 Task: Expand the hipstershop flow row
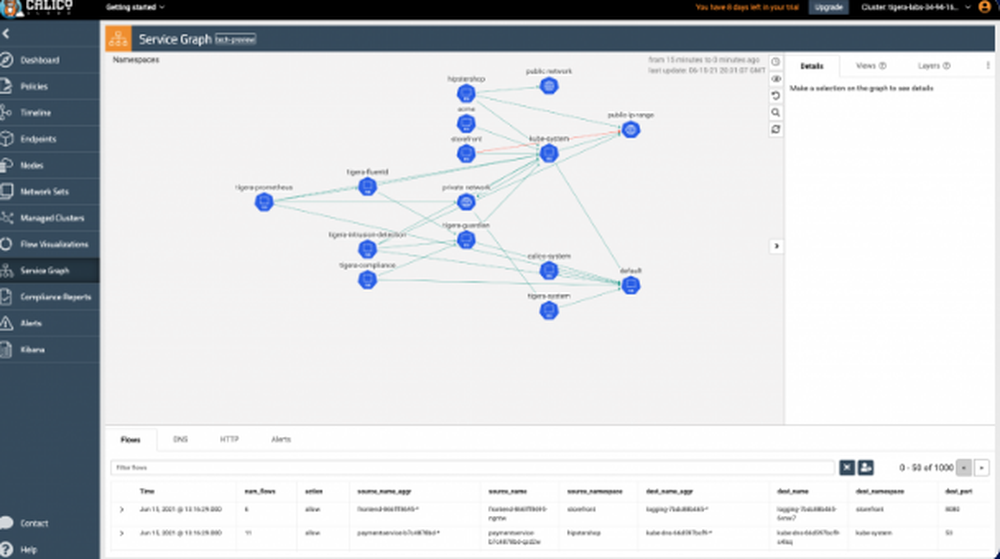coord(121,533)
